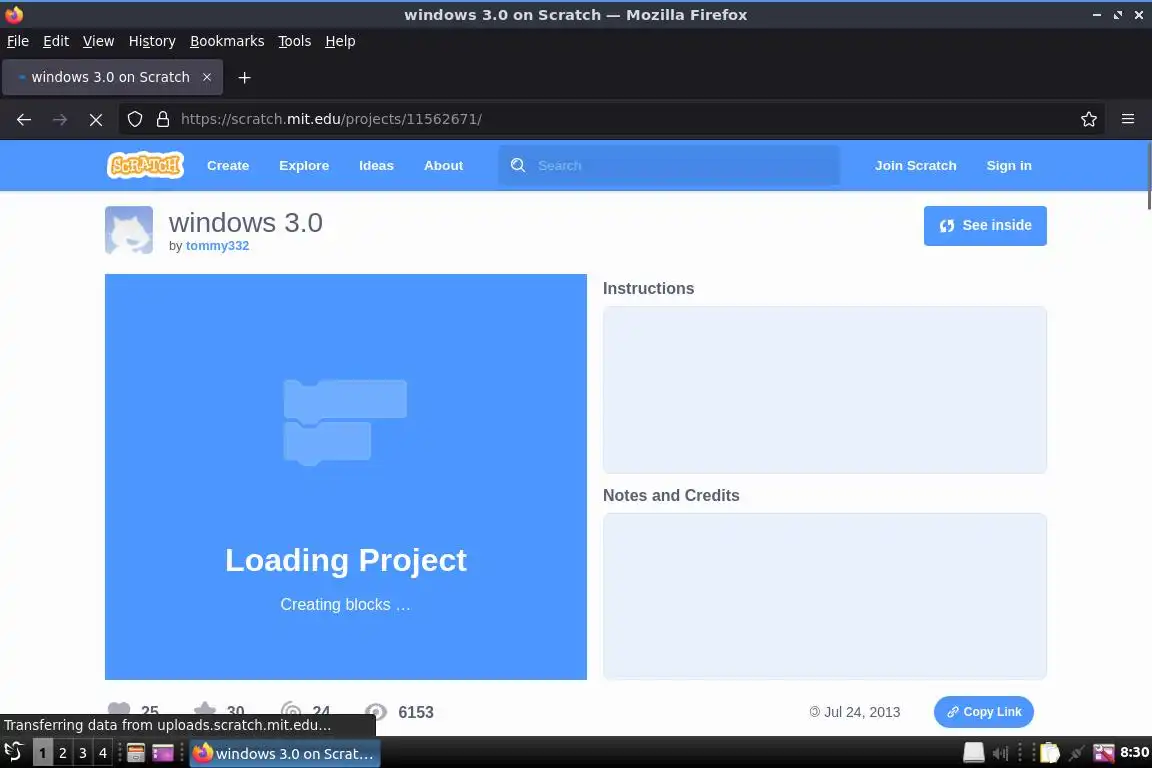Viewport: 1152px width, 768px height.
Task: Switch to workspace 4
Action: click(102, 753)
